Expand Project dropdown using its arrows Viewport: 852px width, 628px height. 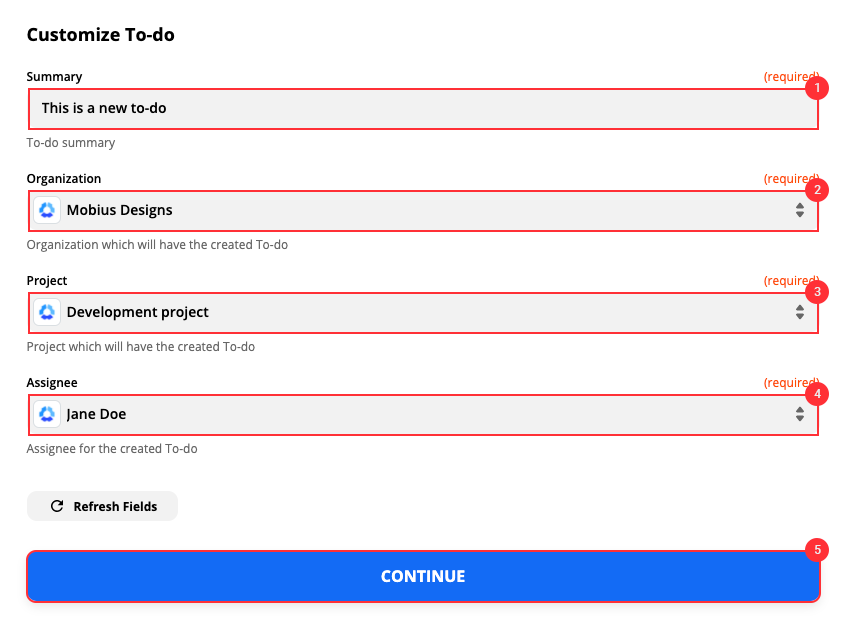pos(799,312)
